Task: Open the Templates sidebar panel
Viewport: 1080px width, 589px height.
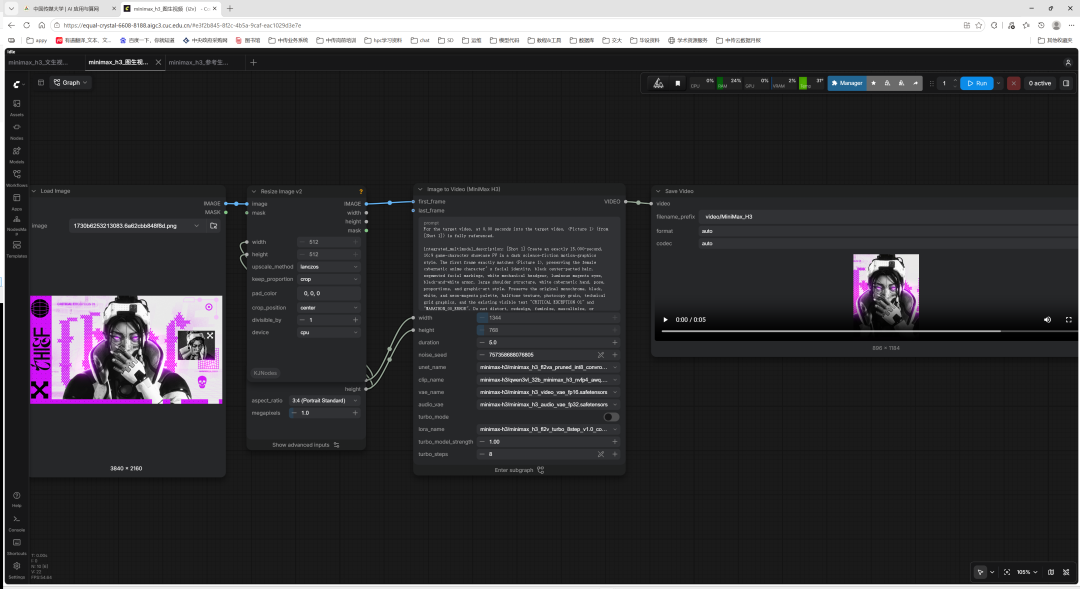Action: coord(17,248)
